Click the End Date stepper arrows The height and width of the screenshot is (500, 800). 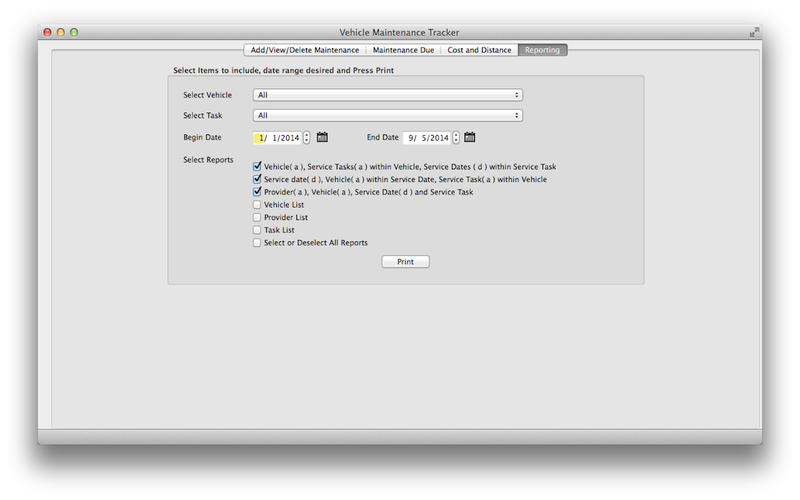tap(456, 138)
